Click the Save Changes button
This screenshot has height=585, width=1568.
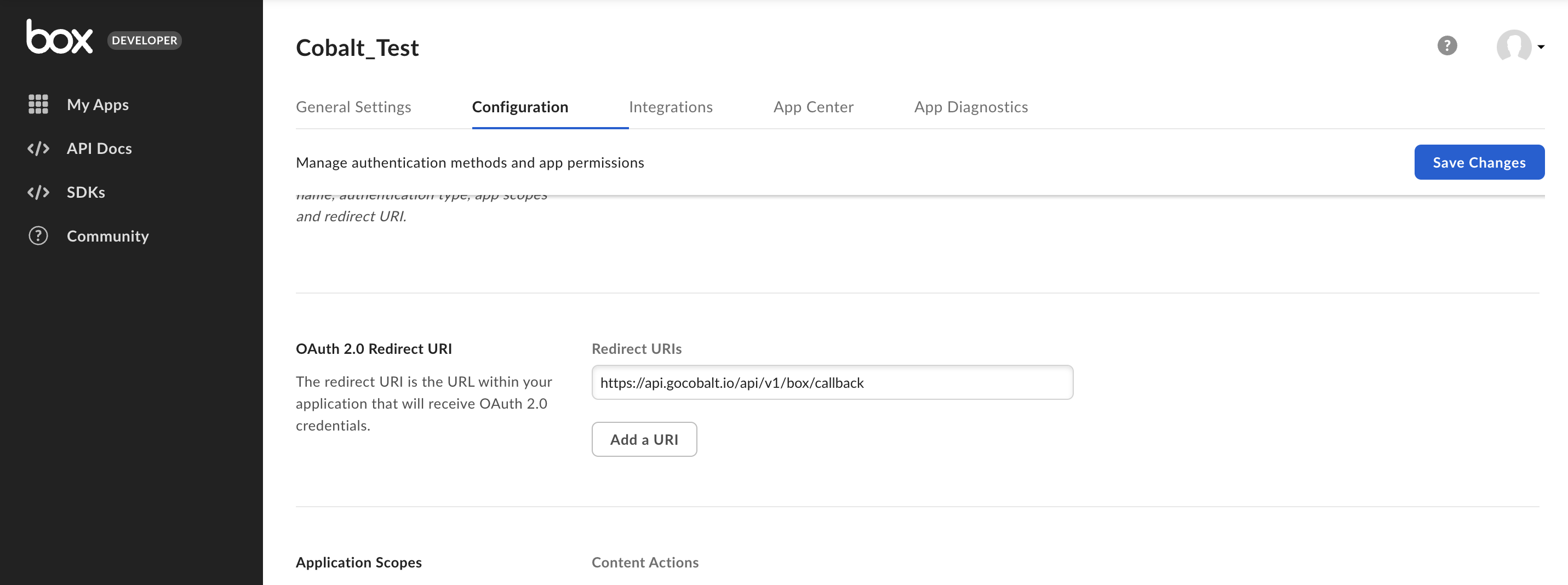pyautogui.click(x=1480, y=162)
